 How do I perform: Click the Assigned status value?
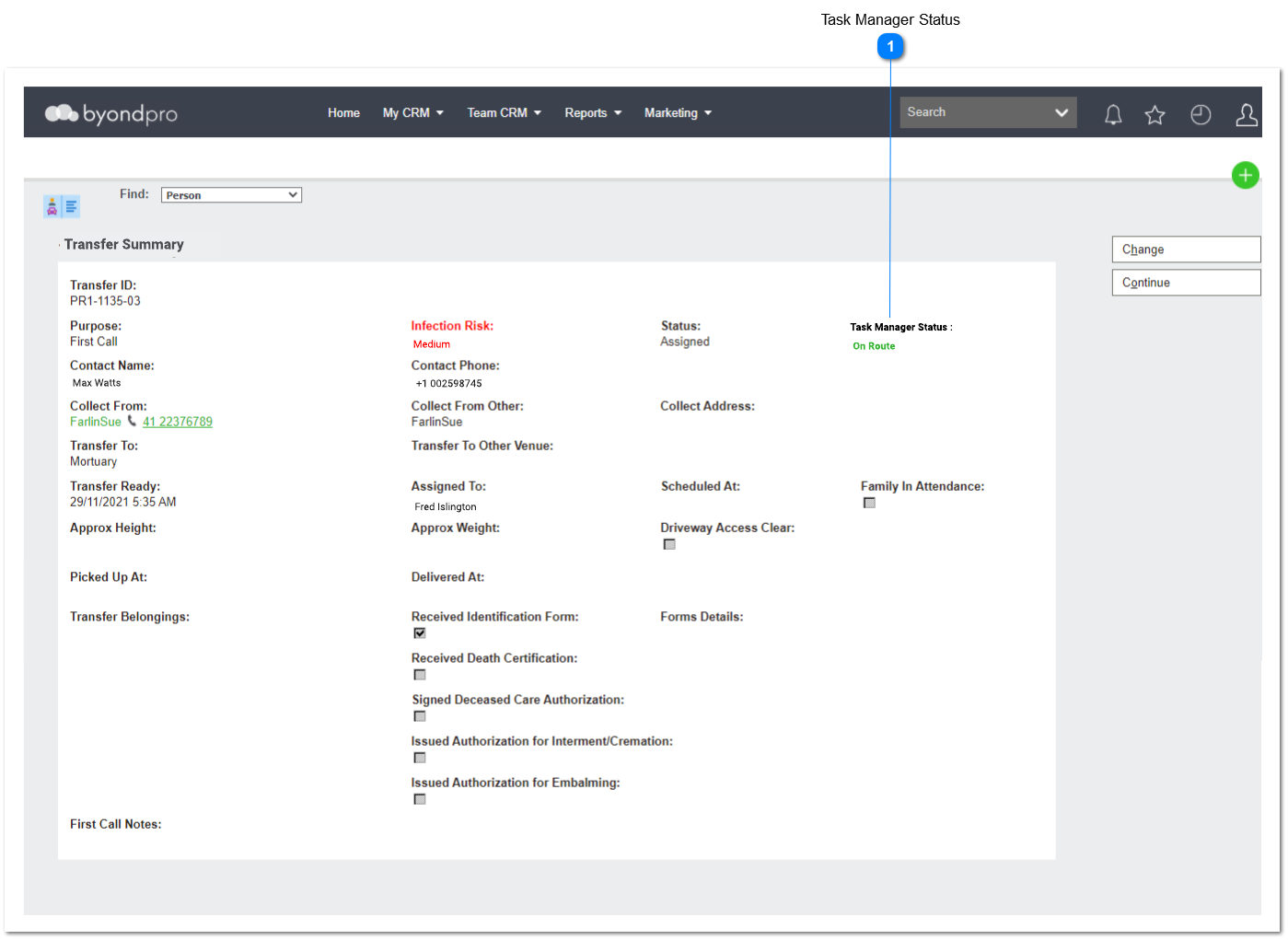[685, 342]
